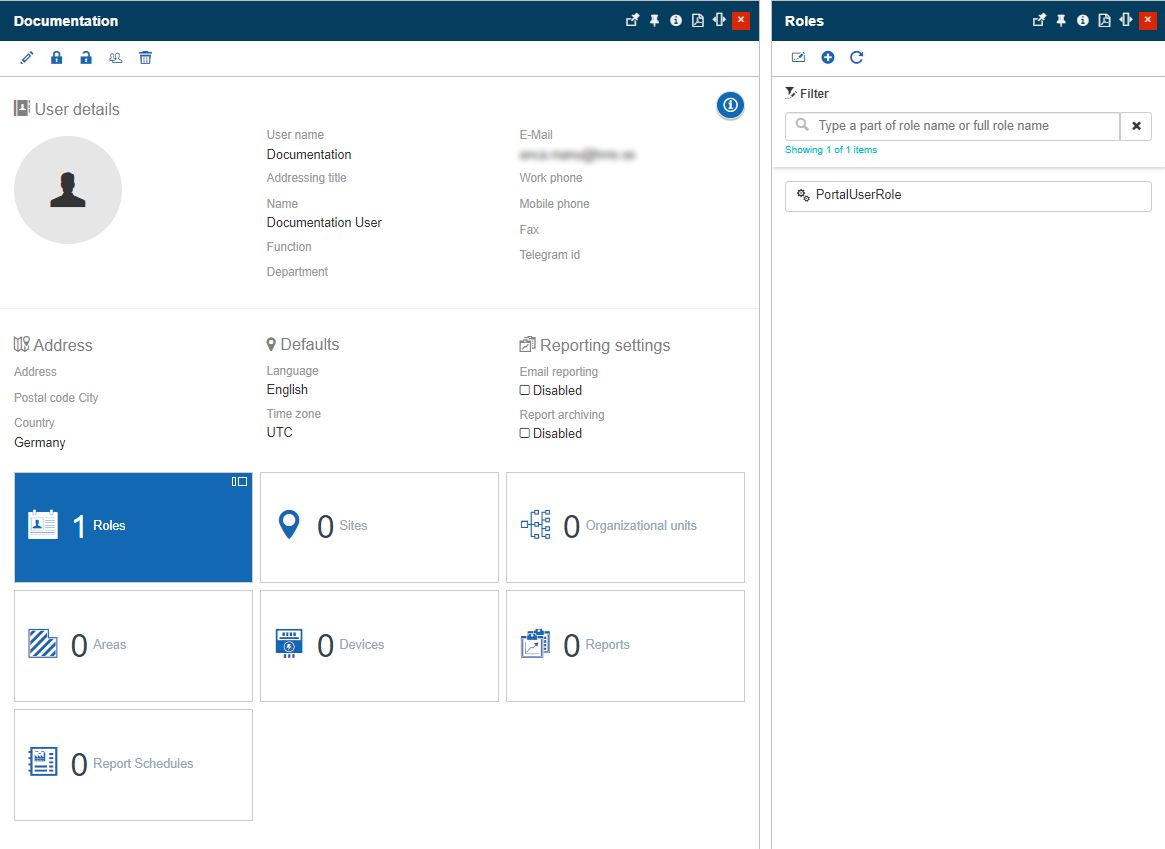Expand the Documentation panel width
1165x849 pixels.
(719, 20)
